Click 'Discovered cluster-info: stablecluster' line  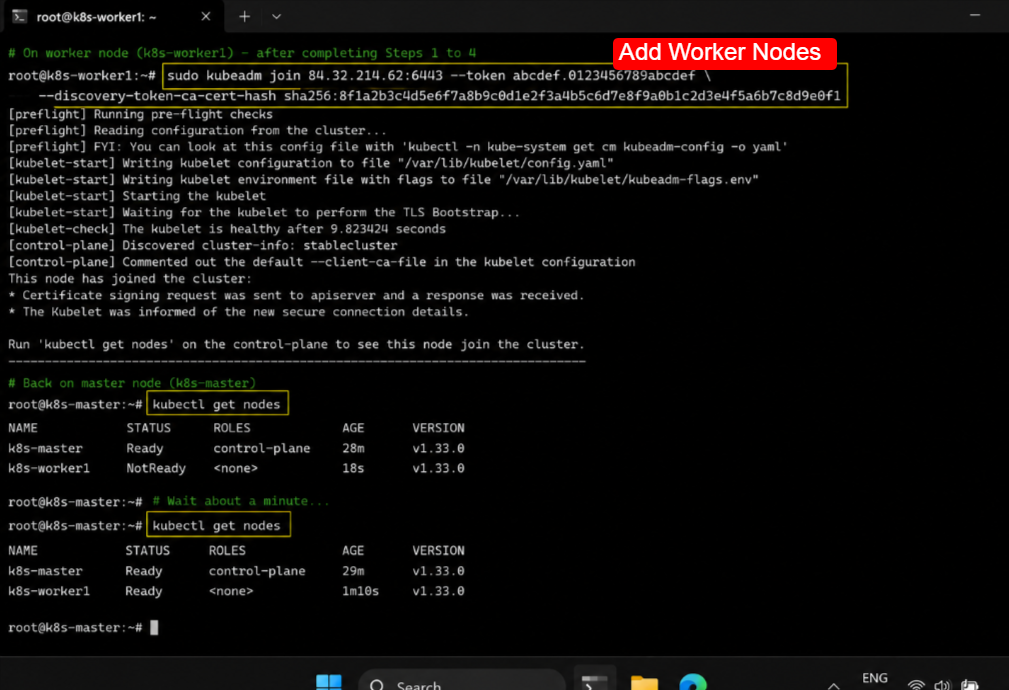(203, 245)
